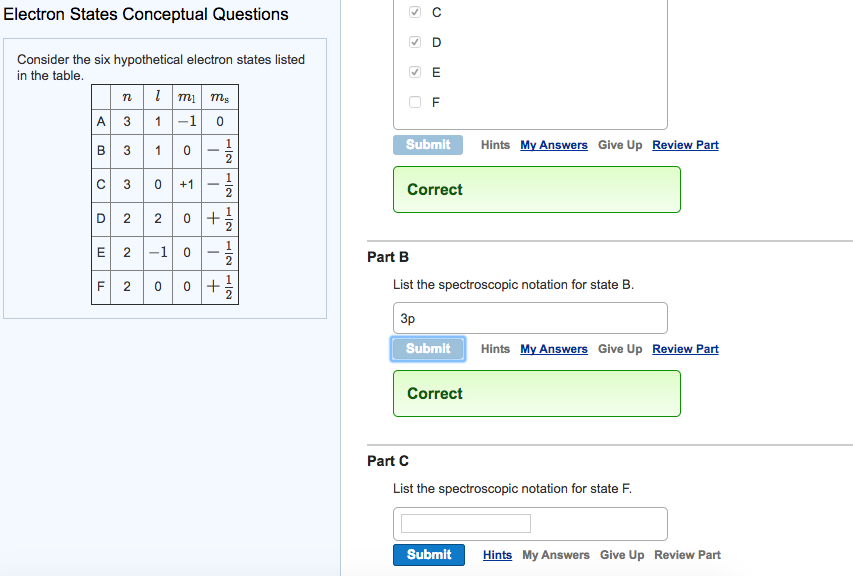This screenshot has width=853, height=576.
Task: Click the empty answer box for Part C
Action: 464,522
